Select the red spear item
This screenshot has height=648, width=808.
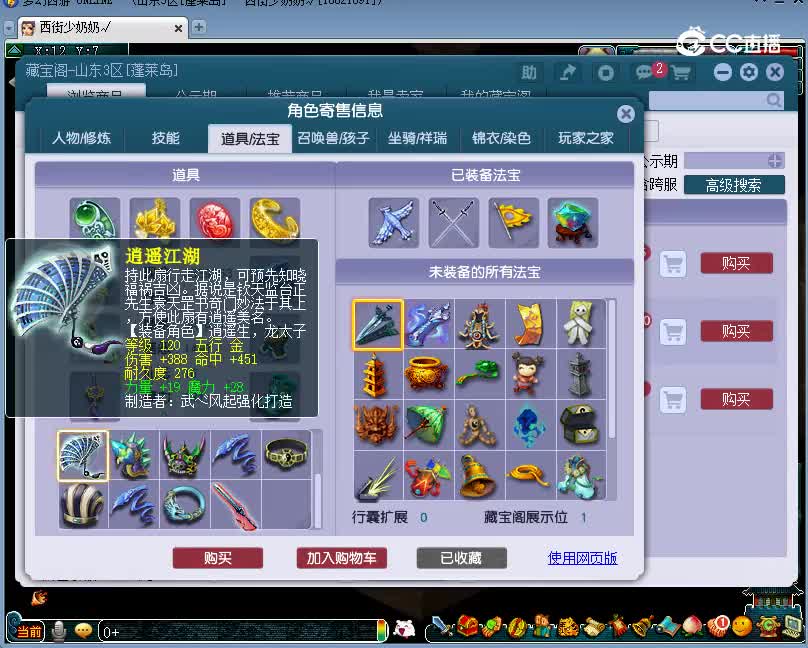[235, 505]
